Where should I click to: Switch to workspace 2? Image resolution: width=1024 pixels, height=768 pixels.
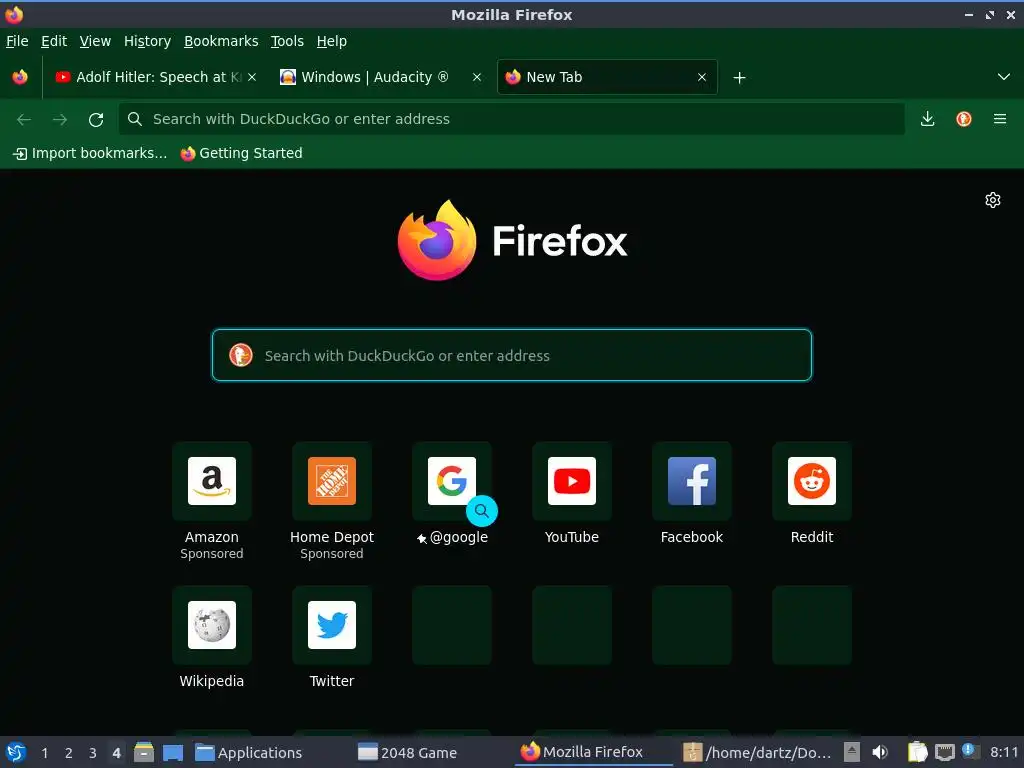pos(69,753)
